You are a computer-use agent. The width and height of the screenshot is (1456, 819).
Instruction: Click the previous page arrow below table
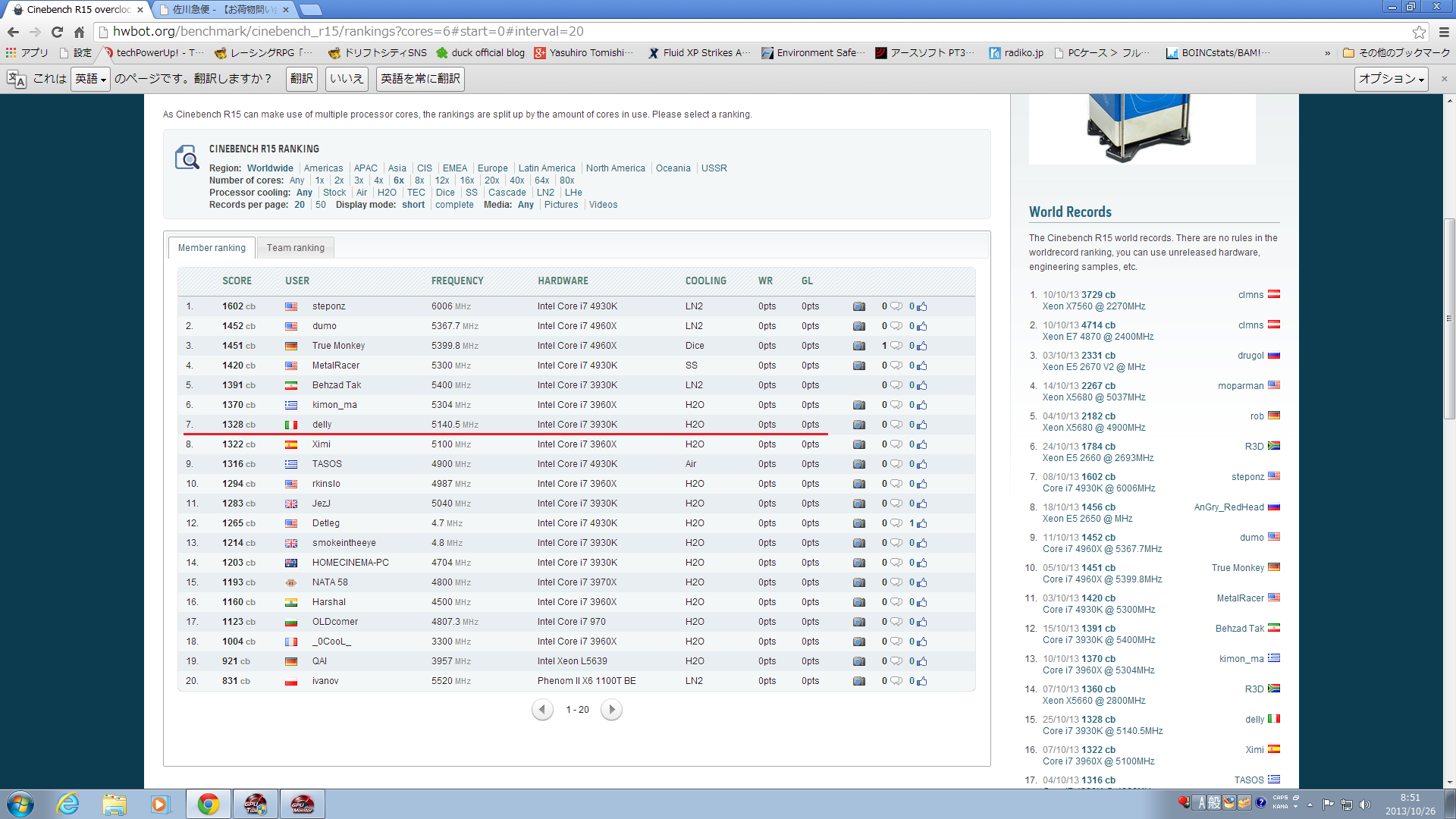point(541,710)
